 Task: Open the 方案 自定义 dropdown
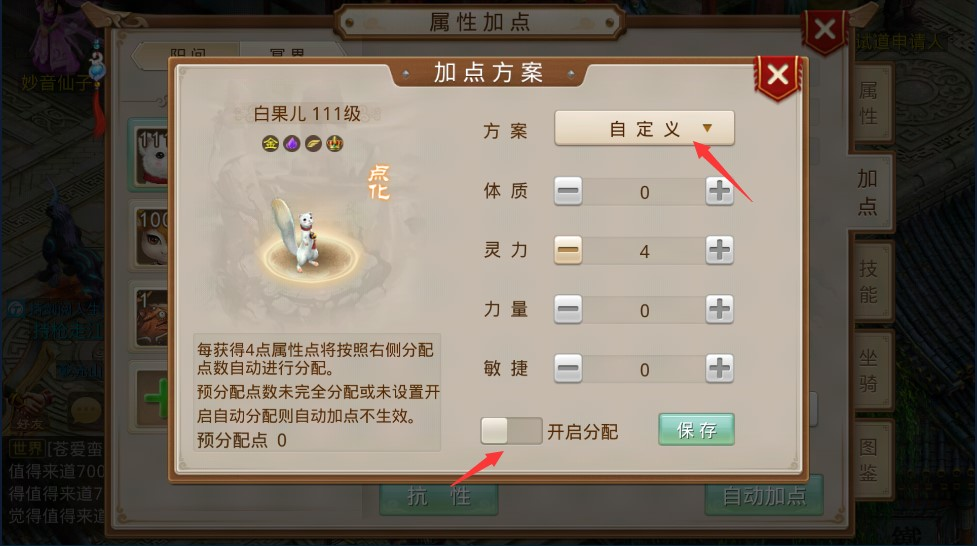click(644, 128)
